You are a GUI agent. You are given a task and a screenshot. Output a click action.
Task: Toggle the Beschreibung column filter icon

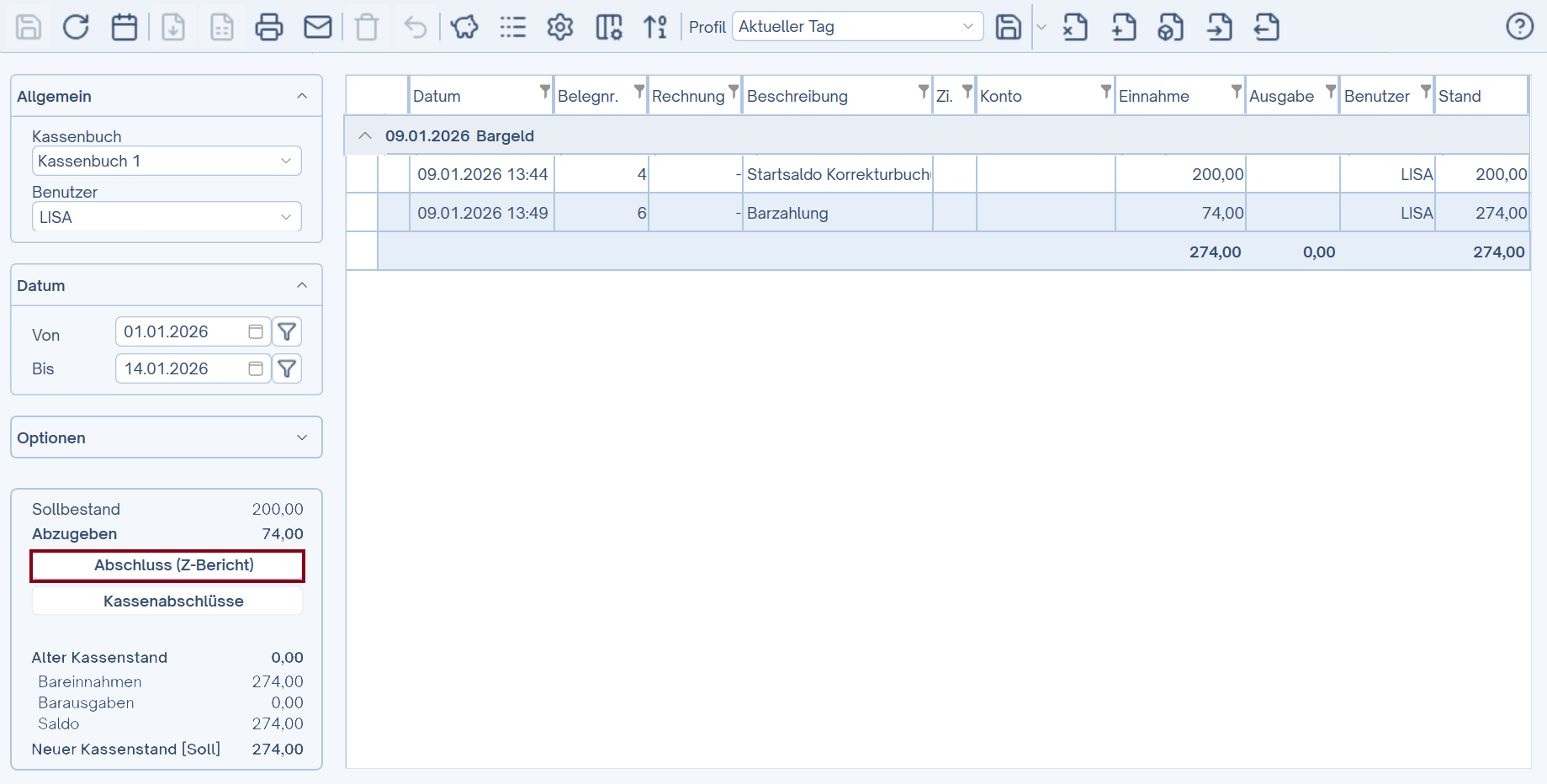click(x=924, y=91)
